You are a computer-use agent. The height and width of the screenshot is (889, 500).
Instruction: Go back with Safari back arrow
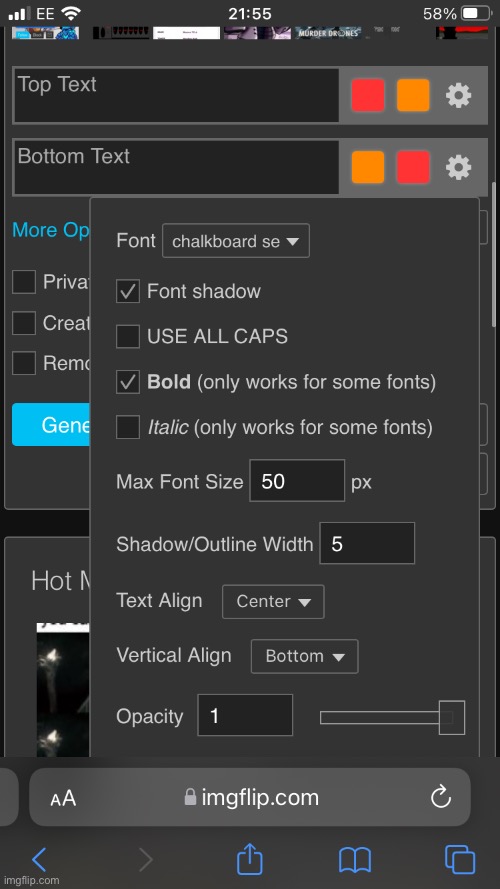[x=39, y=860]
